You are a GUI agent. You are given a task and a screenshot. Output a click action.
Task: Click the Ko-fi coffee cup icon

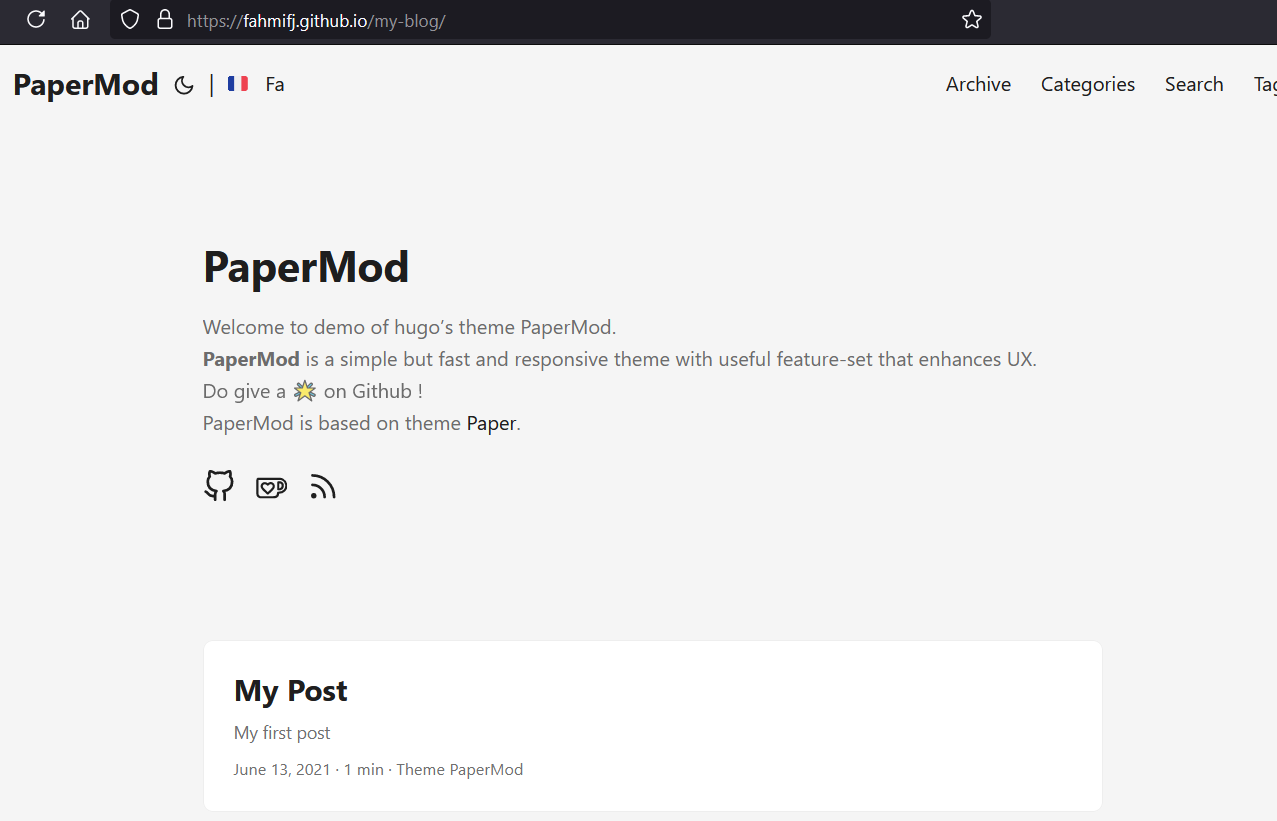coord(271,487)
